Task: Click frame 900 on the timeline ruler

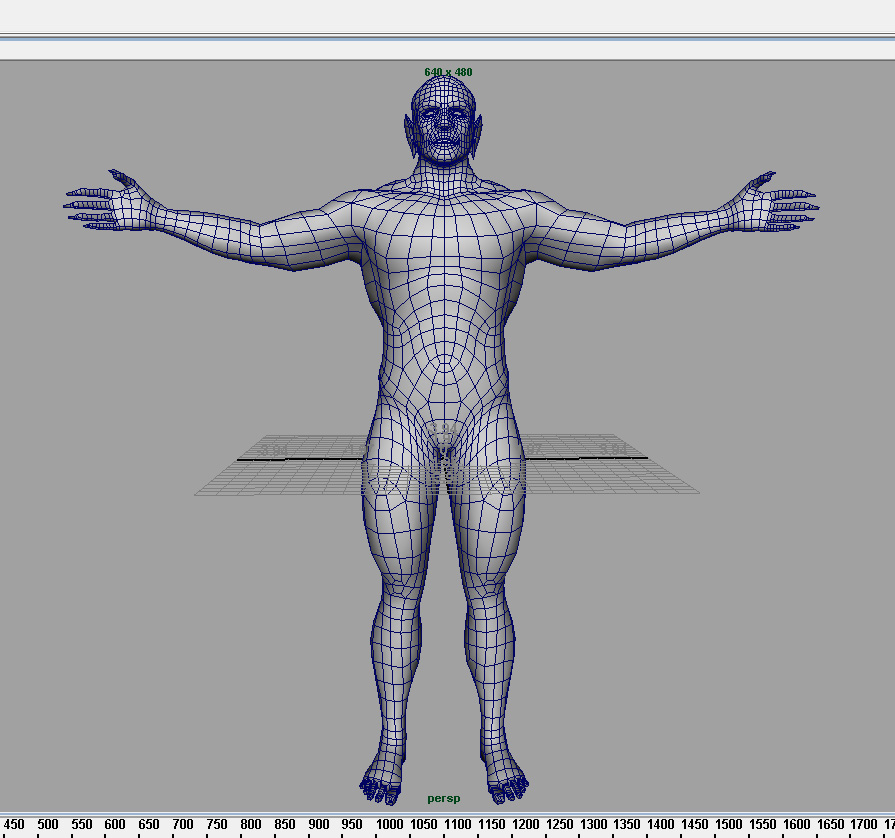Action: click(x=318, y=825)
